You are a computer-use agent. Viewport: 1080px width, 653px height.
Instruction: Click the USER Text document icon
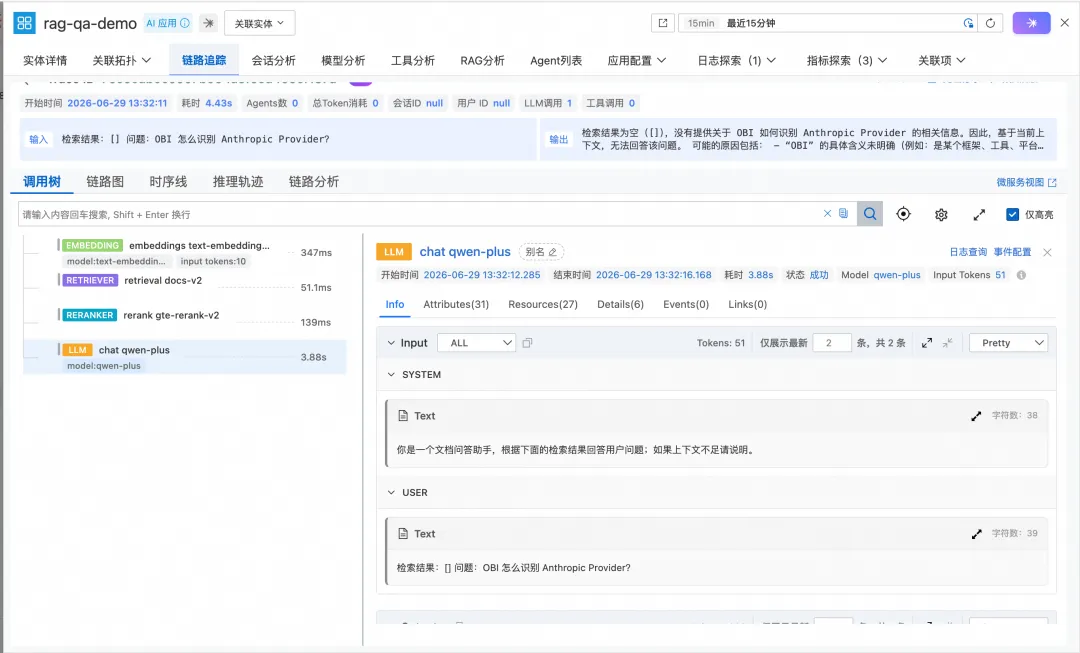pyautogui.click(x=403, y=533)
